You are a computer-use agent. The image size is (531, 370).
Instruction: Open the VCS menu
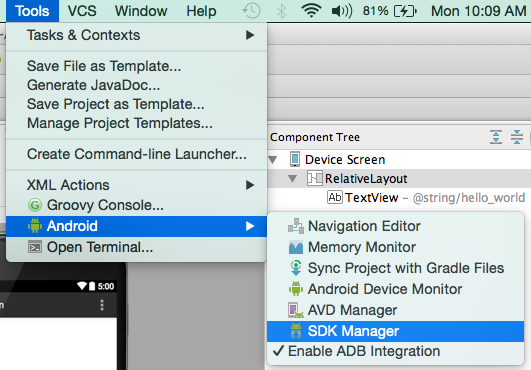82,11
